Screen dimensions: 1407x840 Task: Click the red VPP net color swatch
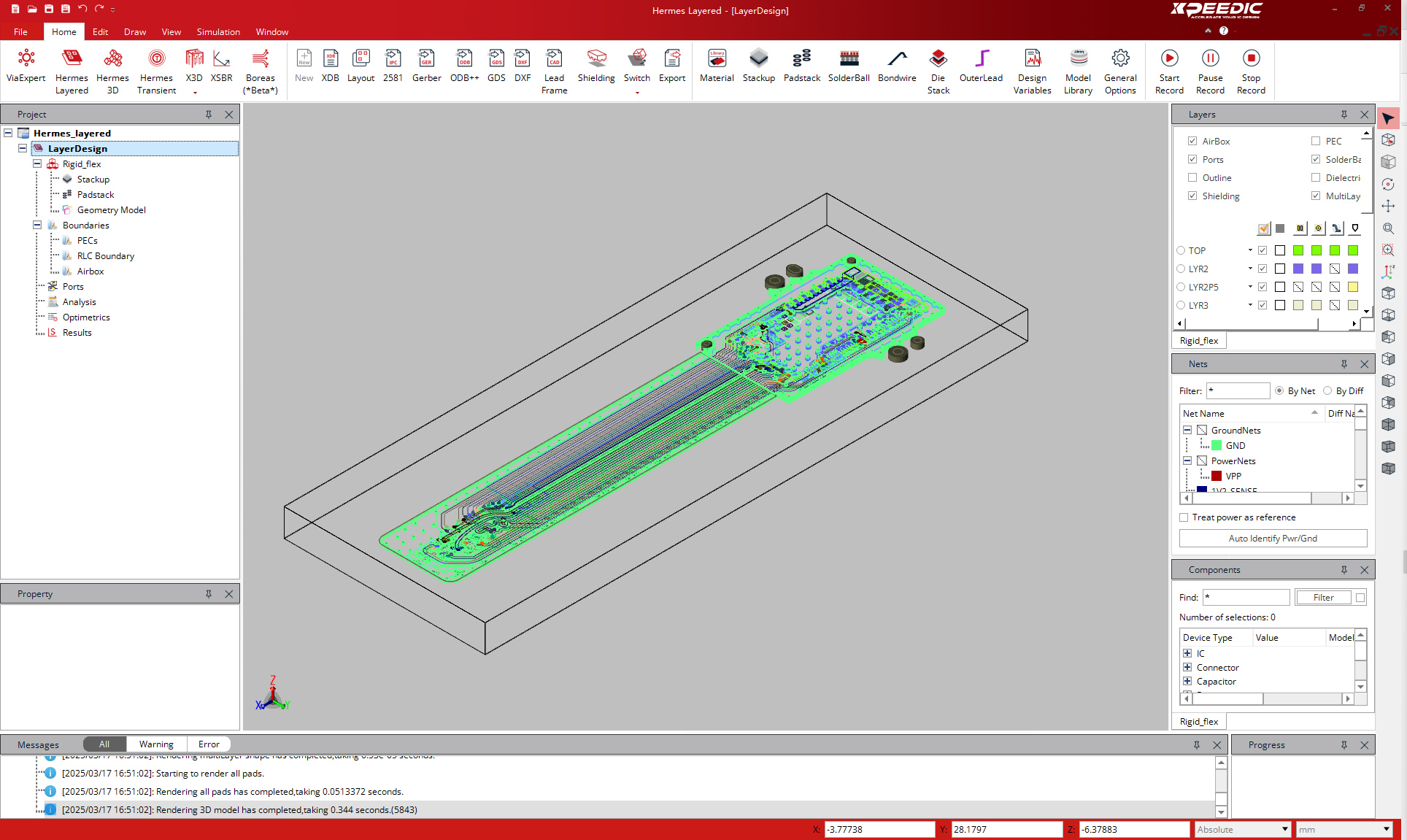[x=1217, y=476]
